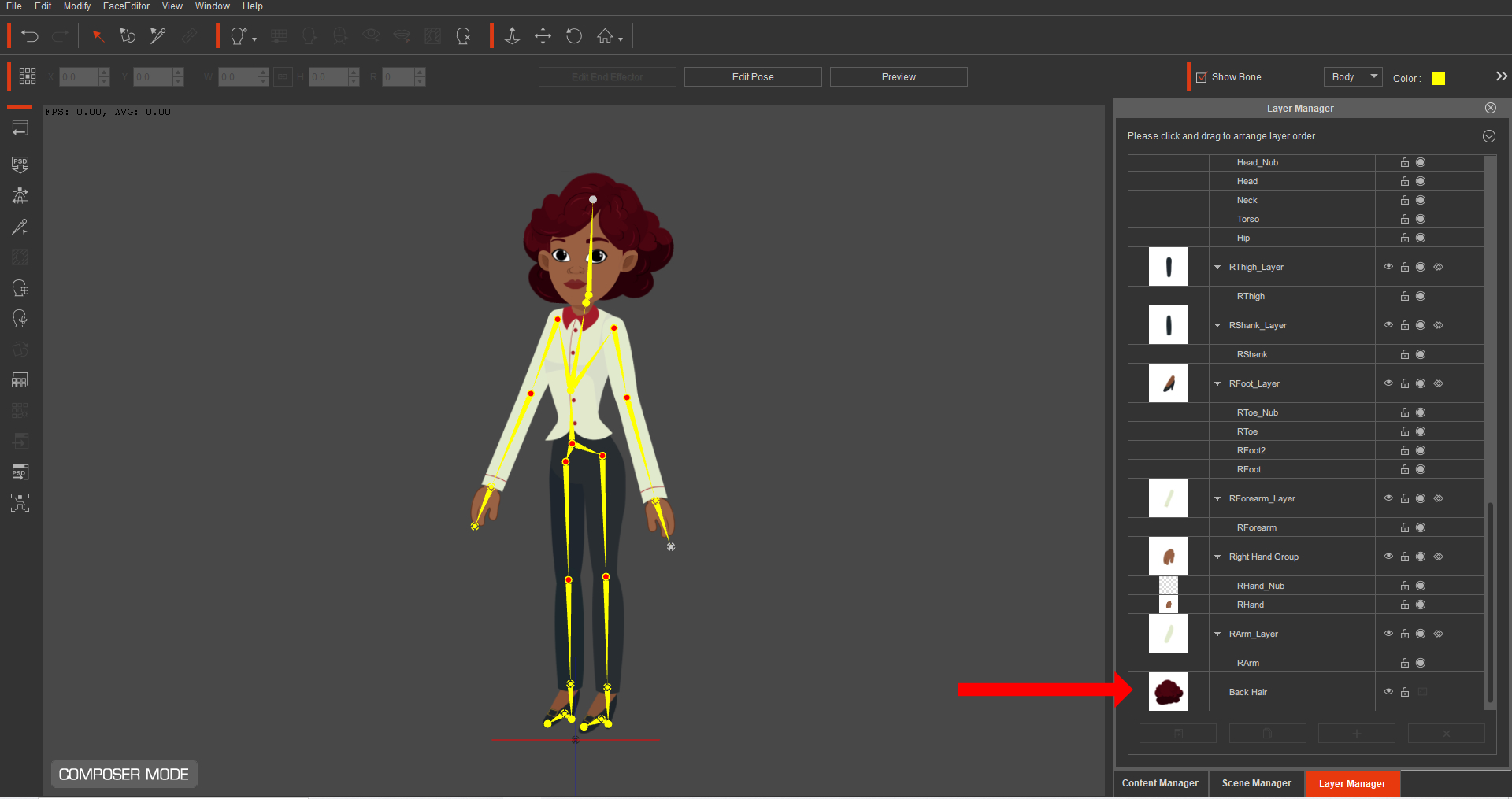
Task: Click the Edit Pose button
Action: 753,76
